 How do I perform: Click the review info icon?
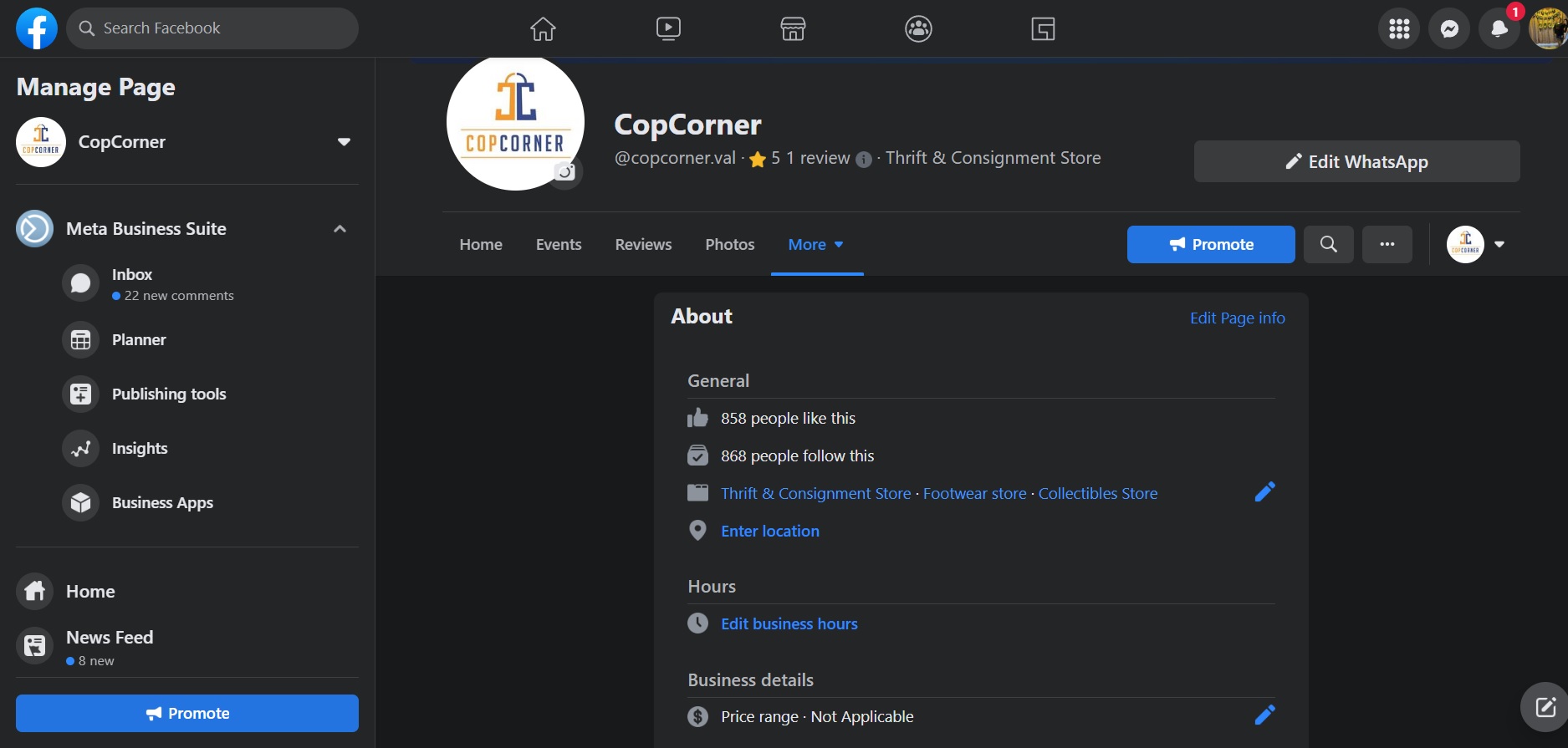pyautogui.click(x=864, y=159)
